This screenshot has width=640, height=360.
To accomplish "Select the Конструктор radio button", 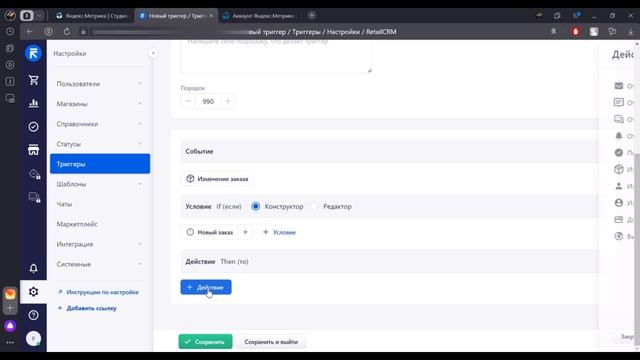I will tap(256, 206).
